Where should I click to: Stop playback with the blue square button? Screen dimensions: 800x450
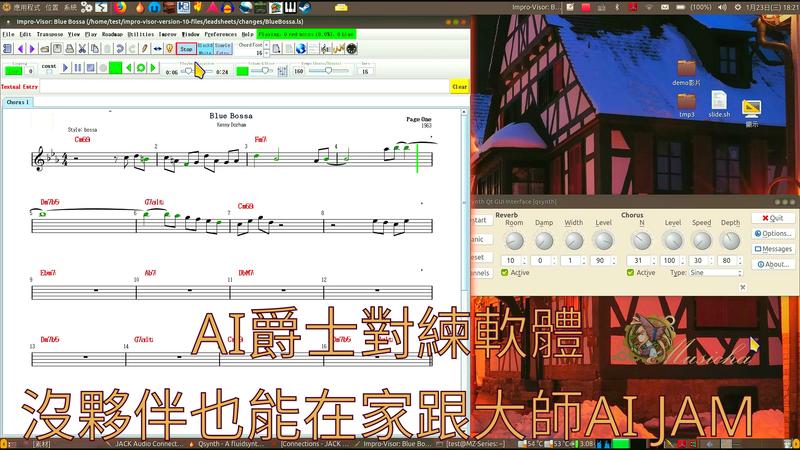90,67
